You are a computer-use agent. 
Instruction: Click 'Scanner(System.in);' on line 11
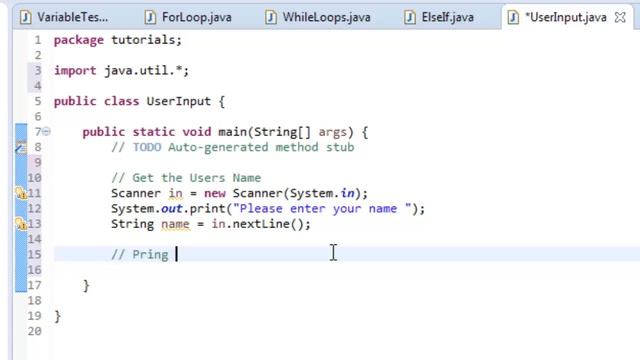(x=300, y=193)
